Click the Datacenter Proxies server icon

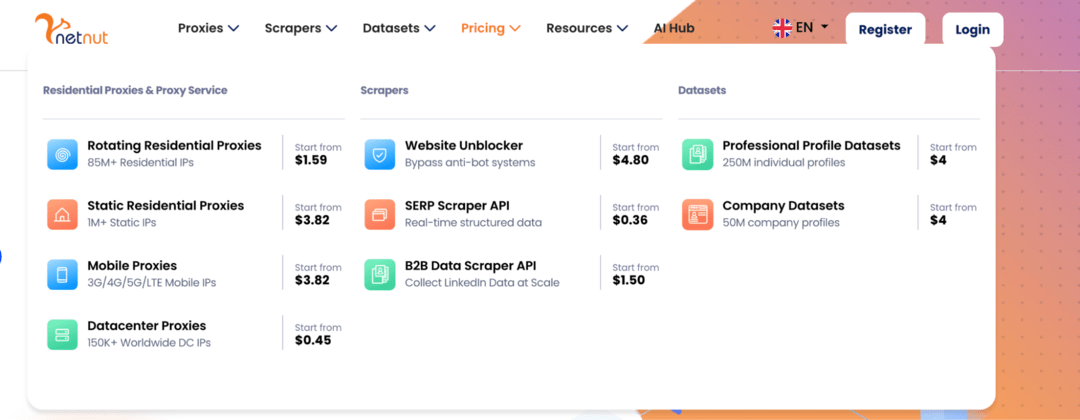coord(62,334)
